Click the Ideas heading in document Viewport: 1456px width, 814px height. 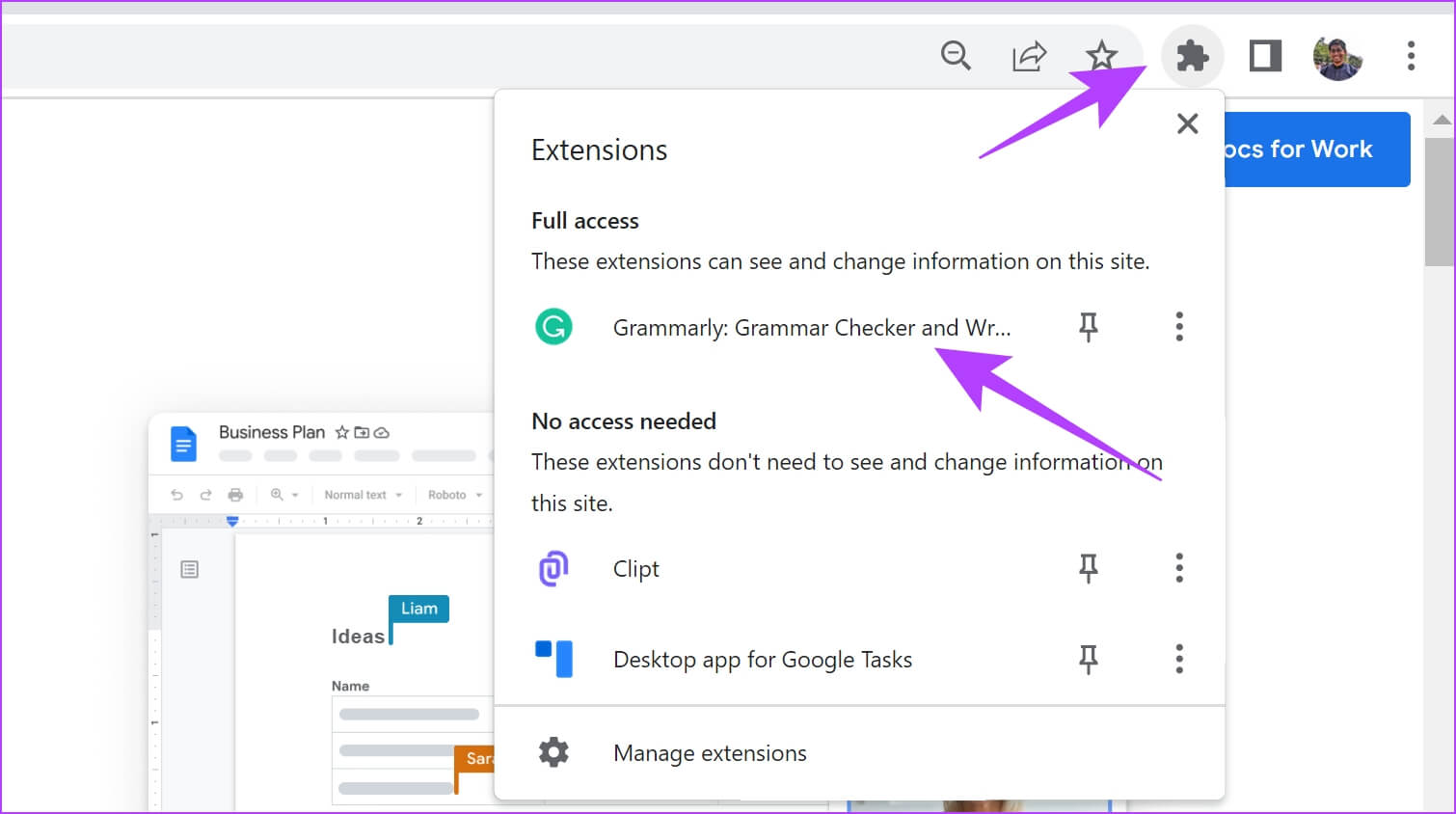pyautogui.click(x=358, y=637)
